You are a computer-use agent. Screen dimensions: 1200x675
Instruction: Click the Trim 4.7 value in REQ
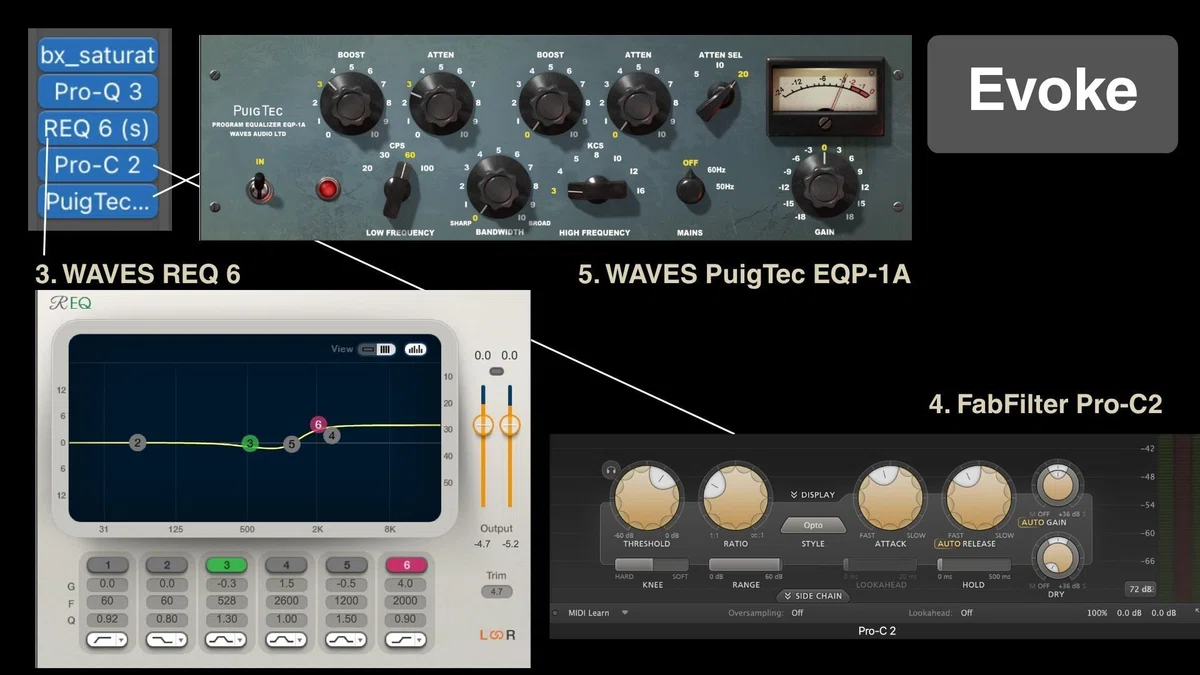496,592
